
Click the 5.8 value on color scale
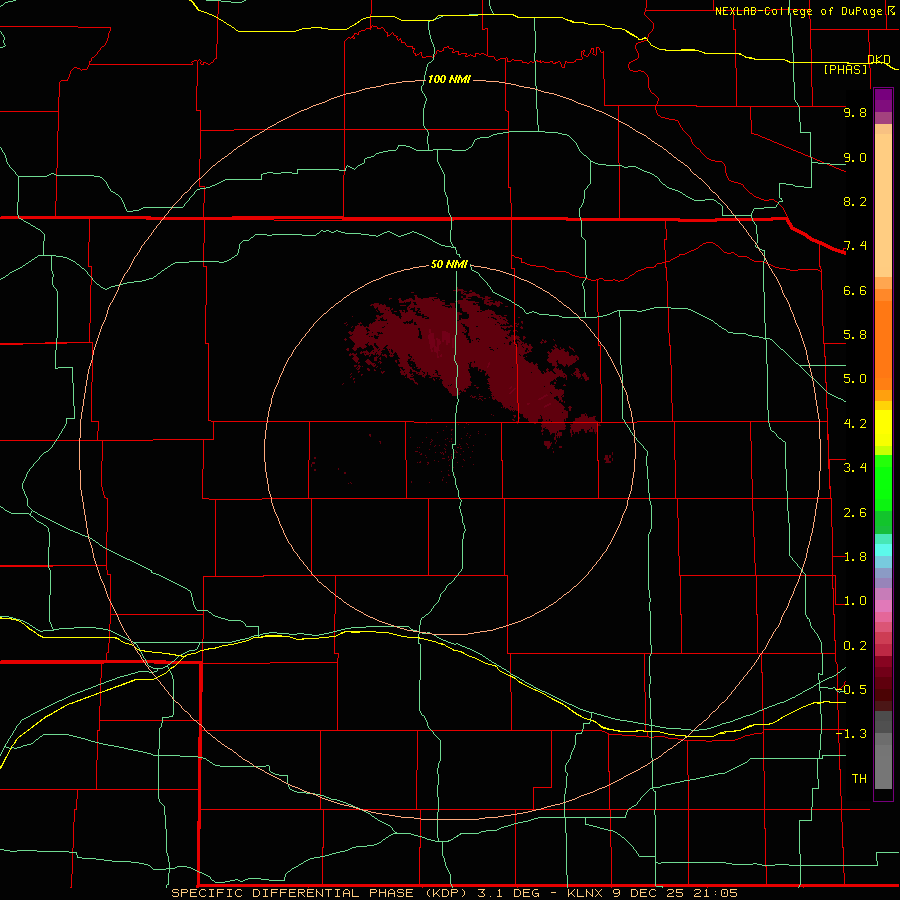(x=855, y=335)
